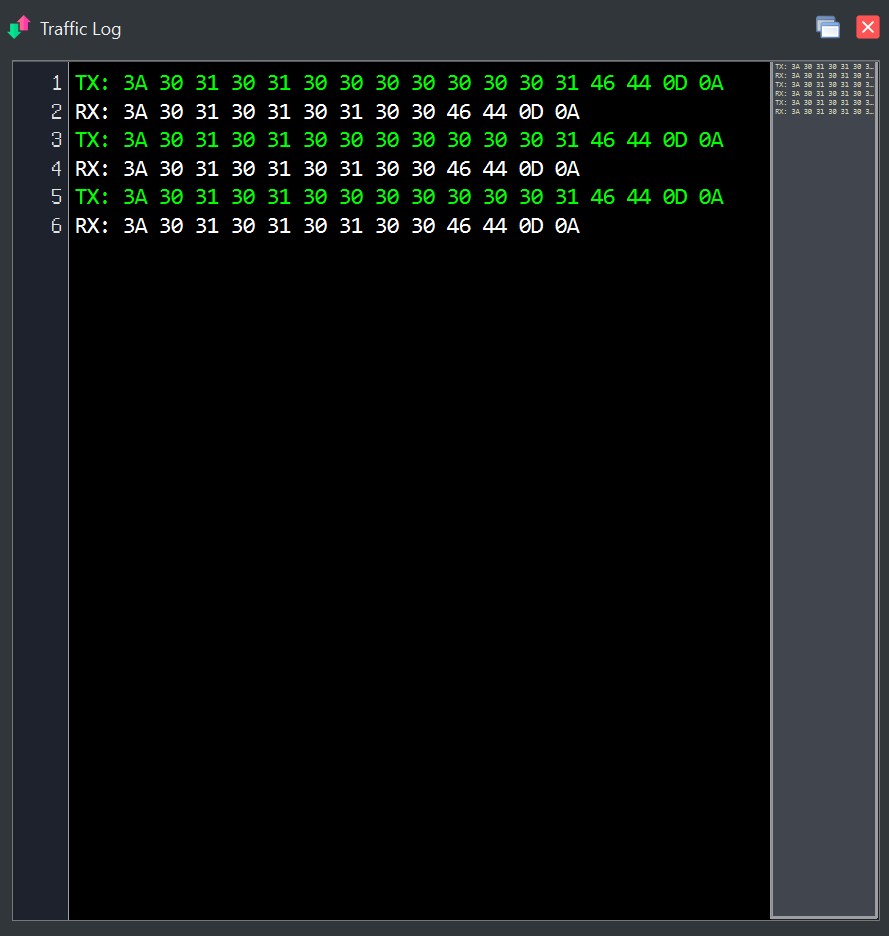Click line number 6 in the gutter
The width and height of the screenshot is (889, 936).
(x=55, y=226)
